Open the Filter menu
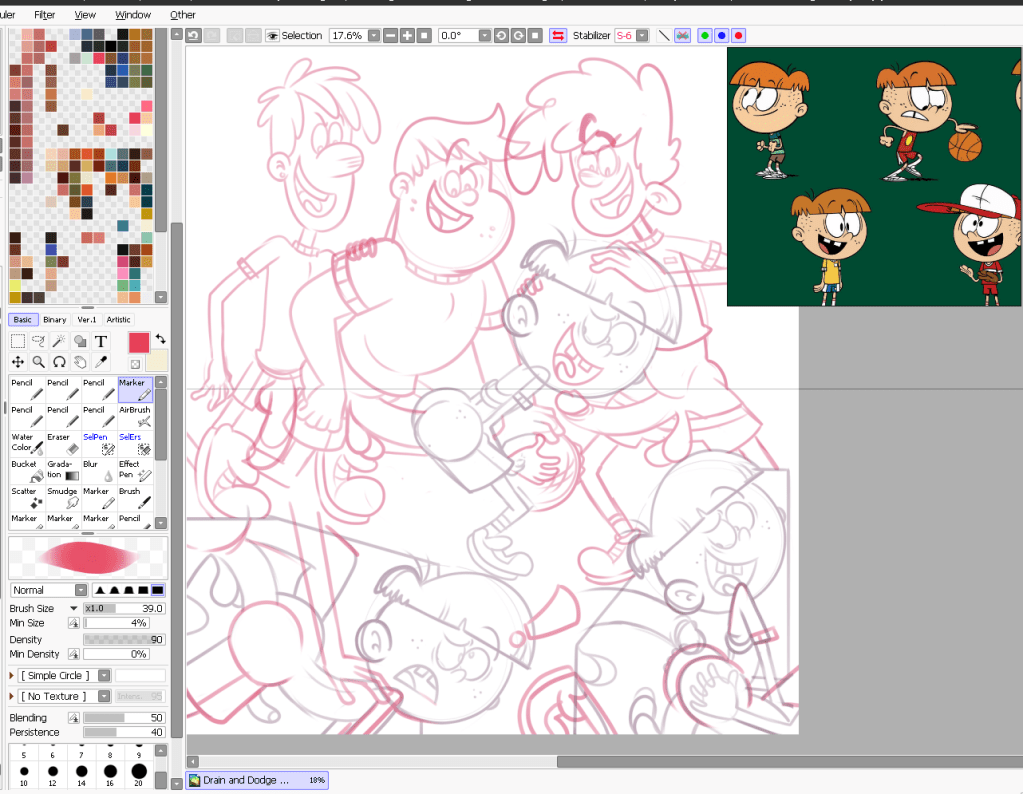Viewport: 1023px width, 794px height. tap(45, 15)
